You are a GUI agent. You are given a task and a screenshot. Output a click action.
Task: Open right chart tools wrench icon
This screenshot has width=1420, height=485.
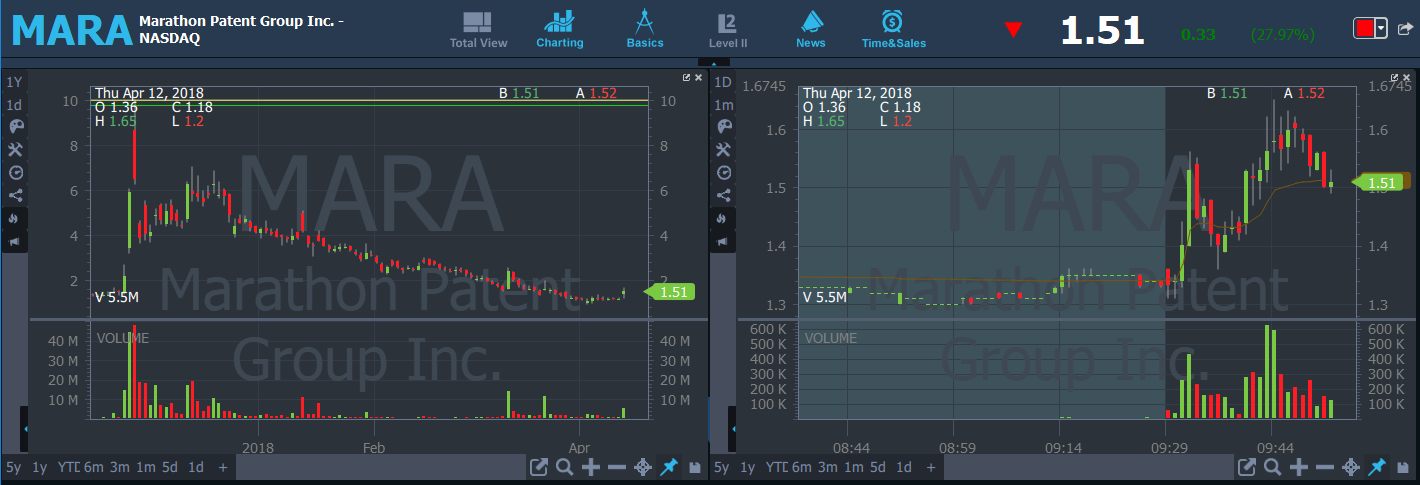(x=724, y=150)
